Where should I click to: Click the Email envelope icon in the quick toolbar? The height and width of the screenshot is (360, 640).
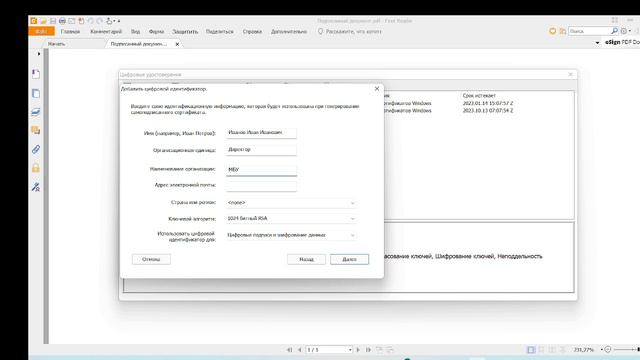click(71, 21)
